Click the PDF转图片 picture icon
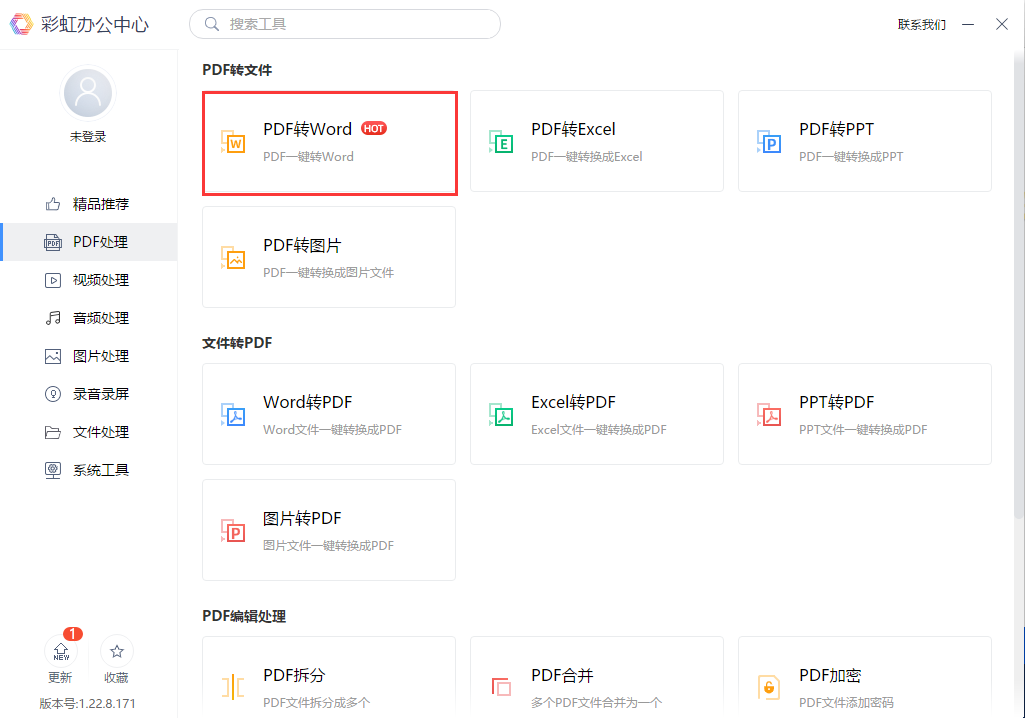1025x718 pixels. (x=233, y=258)
